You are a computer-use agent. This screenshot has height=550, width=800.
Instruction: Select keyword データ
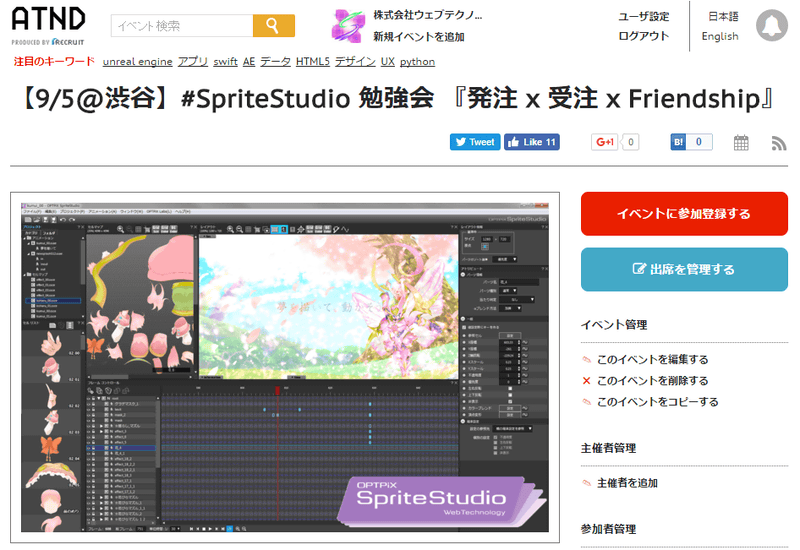276,62
